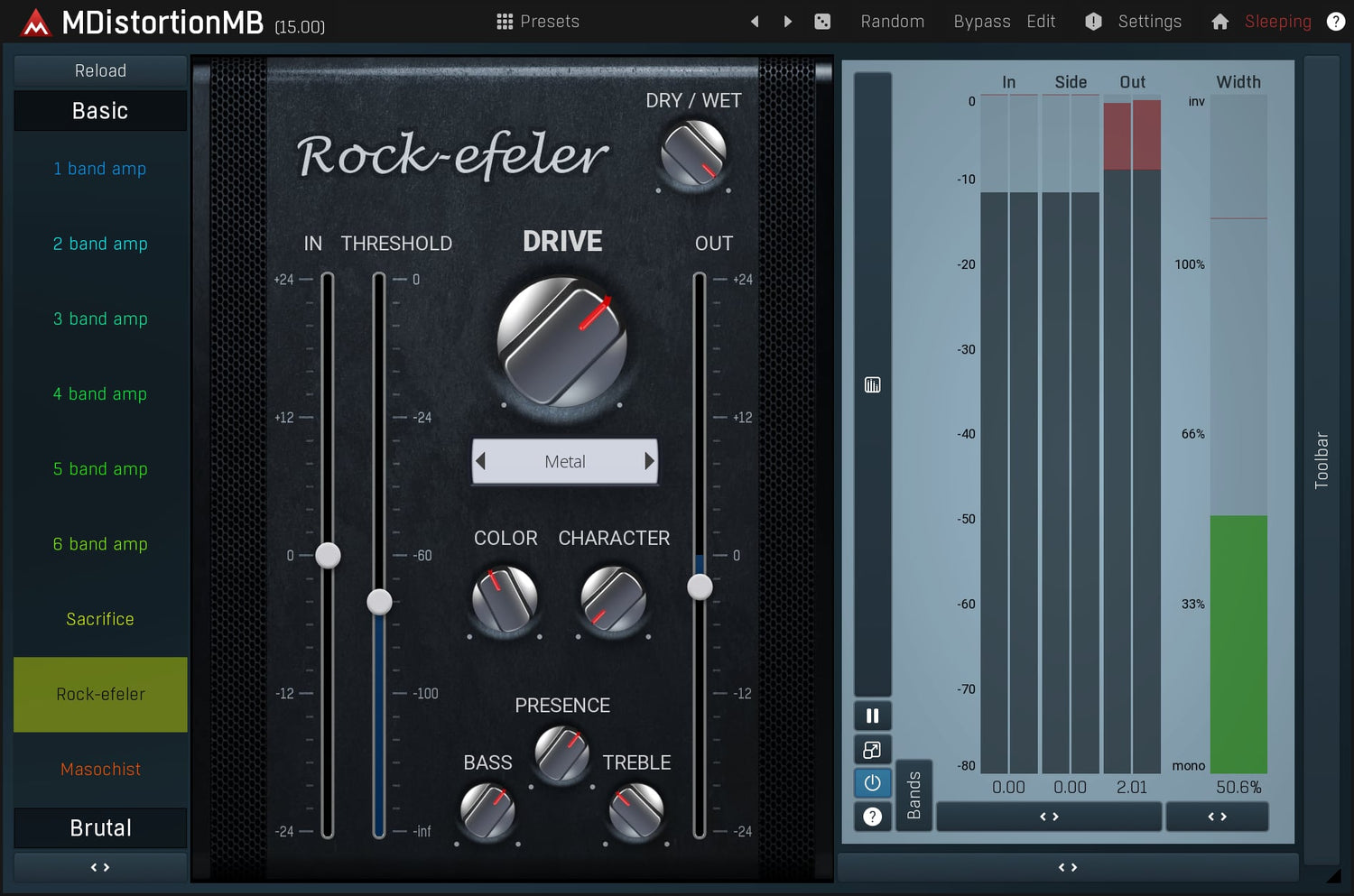Click the meter panel help icon
This screenshot has height=896, width=1354.
pos(872,817)
